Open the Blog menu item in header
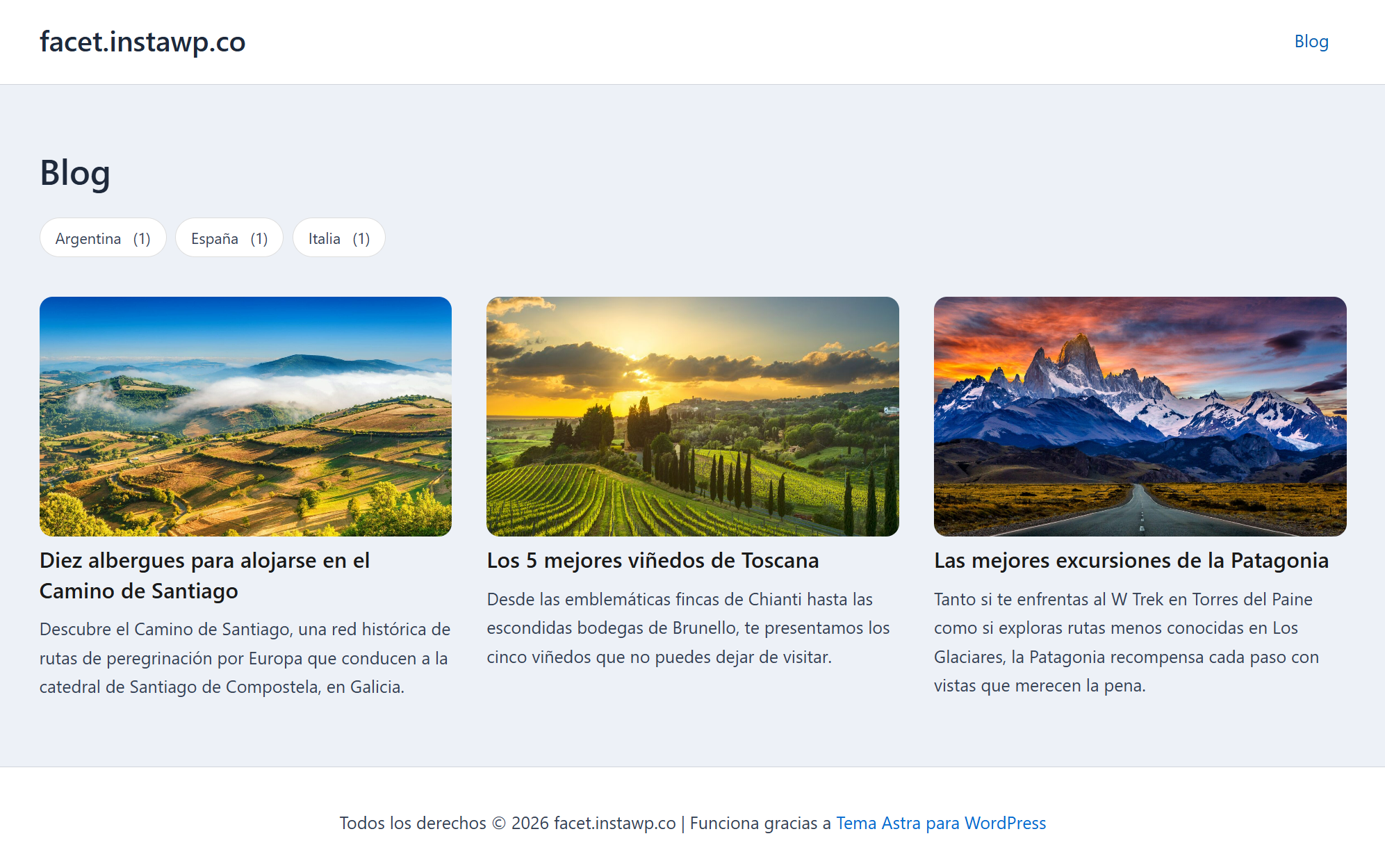 click(1311, 42)
